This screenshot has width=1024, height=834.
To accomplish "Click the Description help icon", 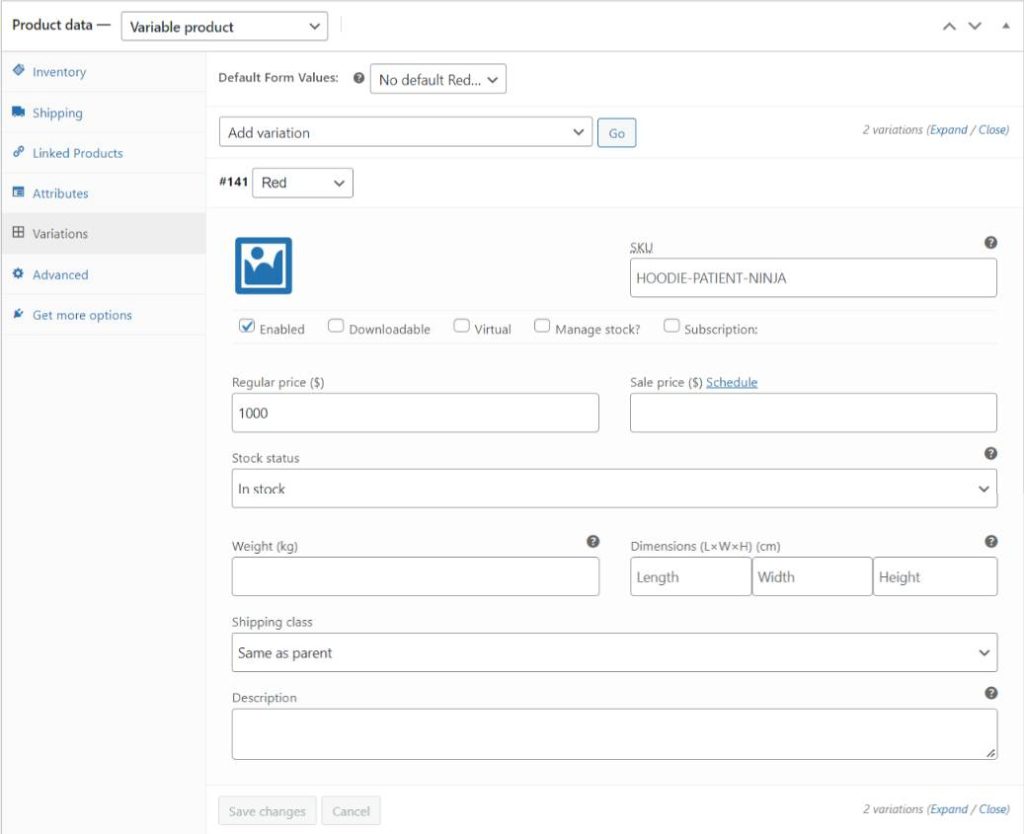I will (990, 691).
